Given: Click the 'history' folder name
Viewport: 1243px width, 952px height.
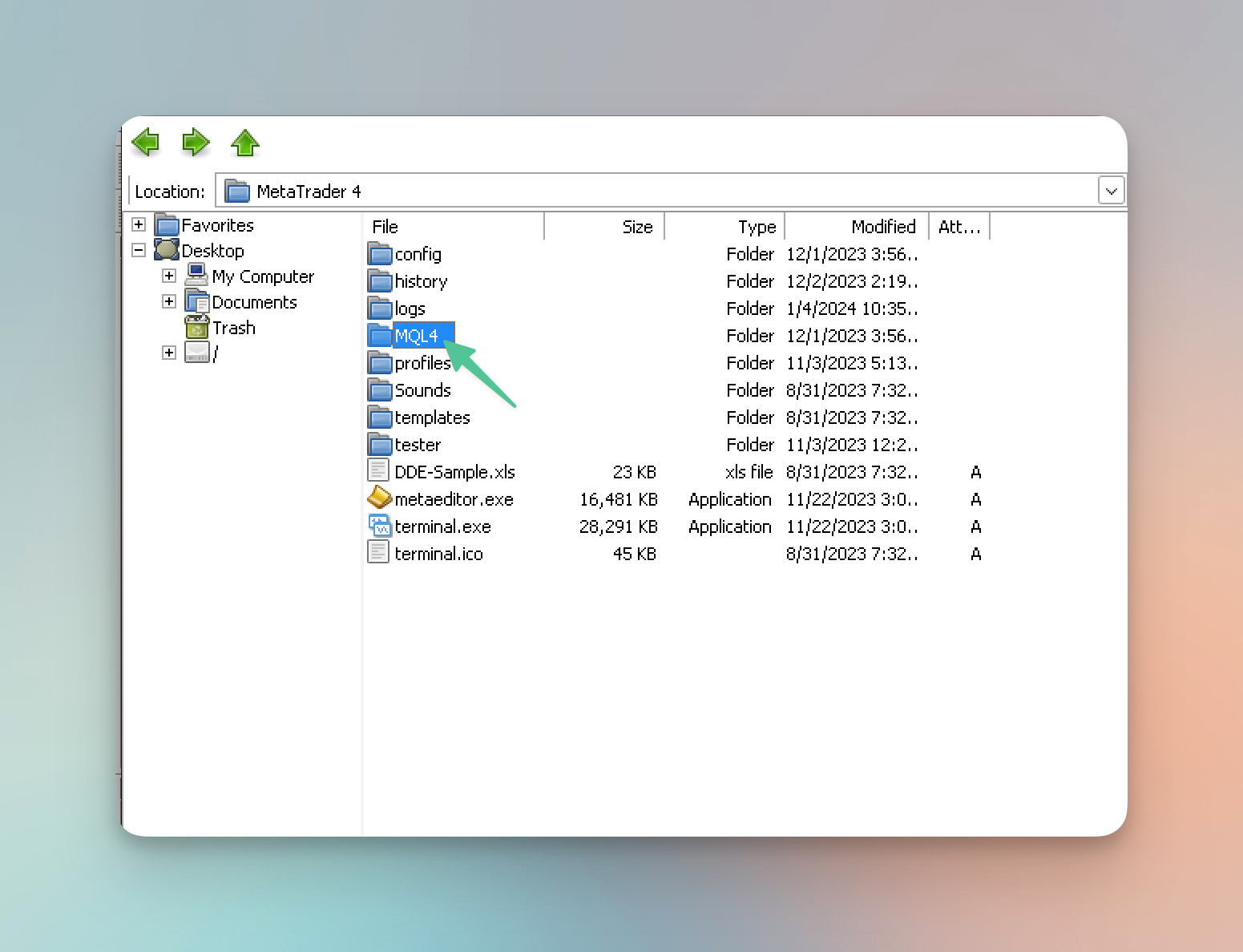Looking at the screenshot, I should [x=422, y=281].
